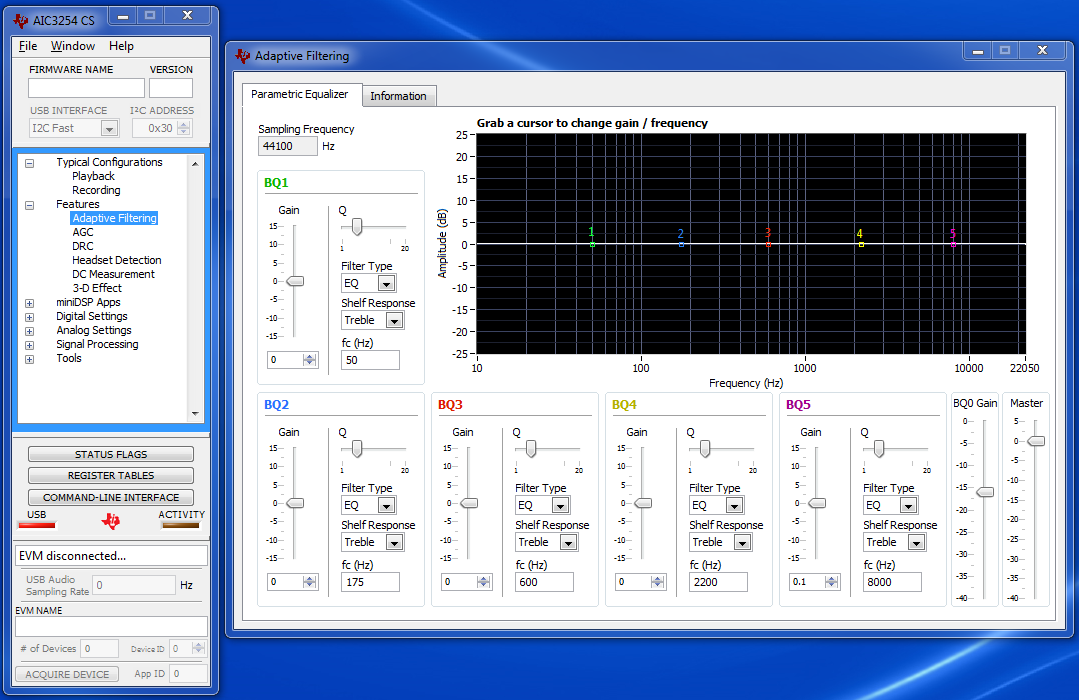The height and width of the screenshot is (700, 1079).
Task: Open BQ1 Filter Type dropdown
Action: click(386, 284)
